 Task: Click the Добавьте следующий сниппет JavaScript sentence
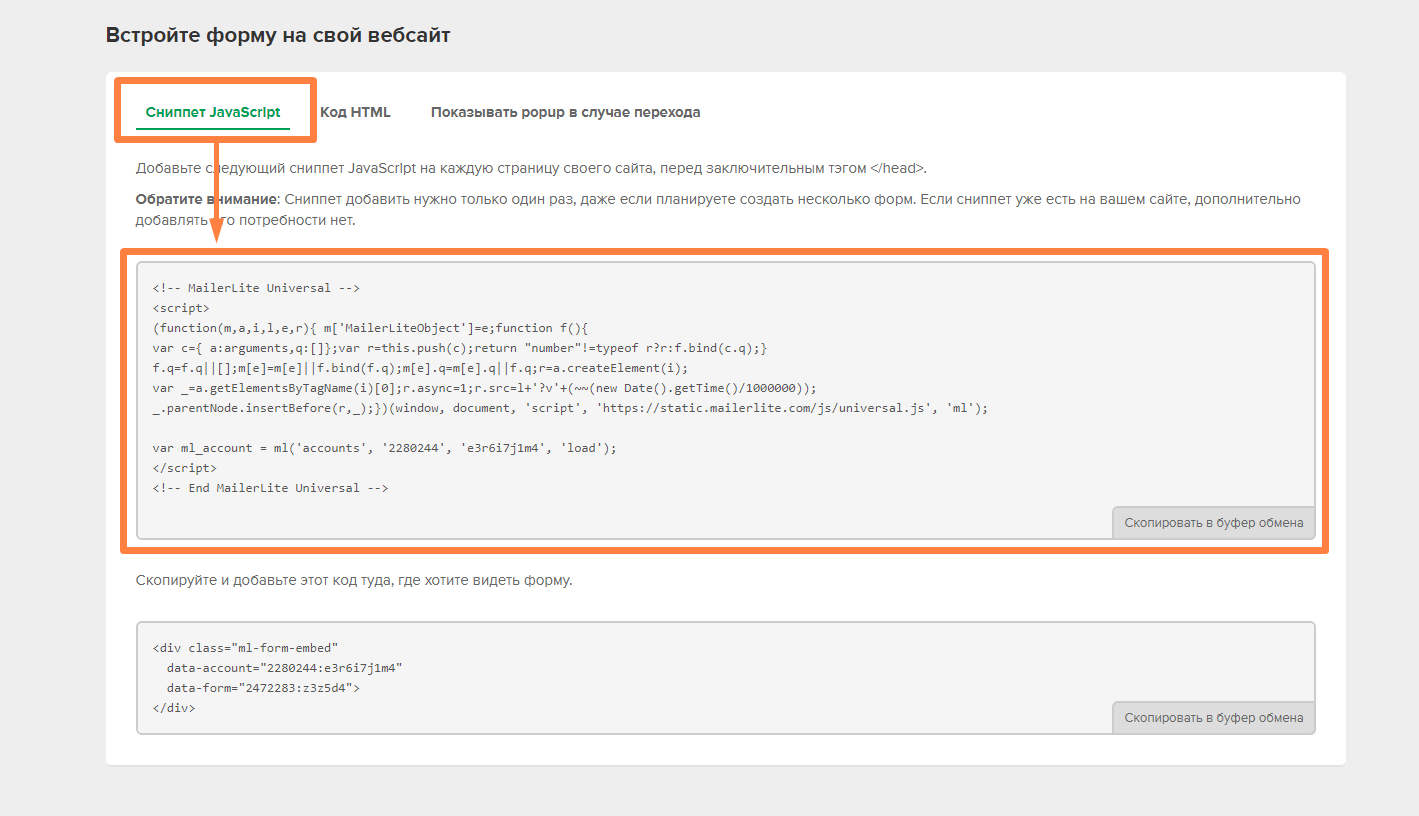pyautogui.click(x=531, y=168)
